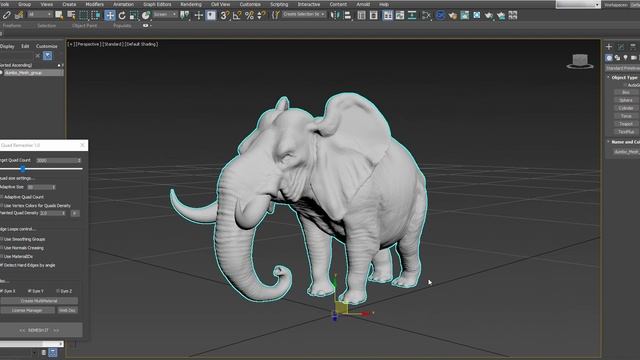Click the Web Doc button
Screen dimensions: 640x360
67,310
